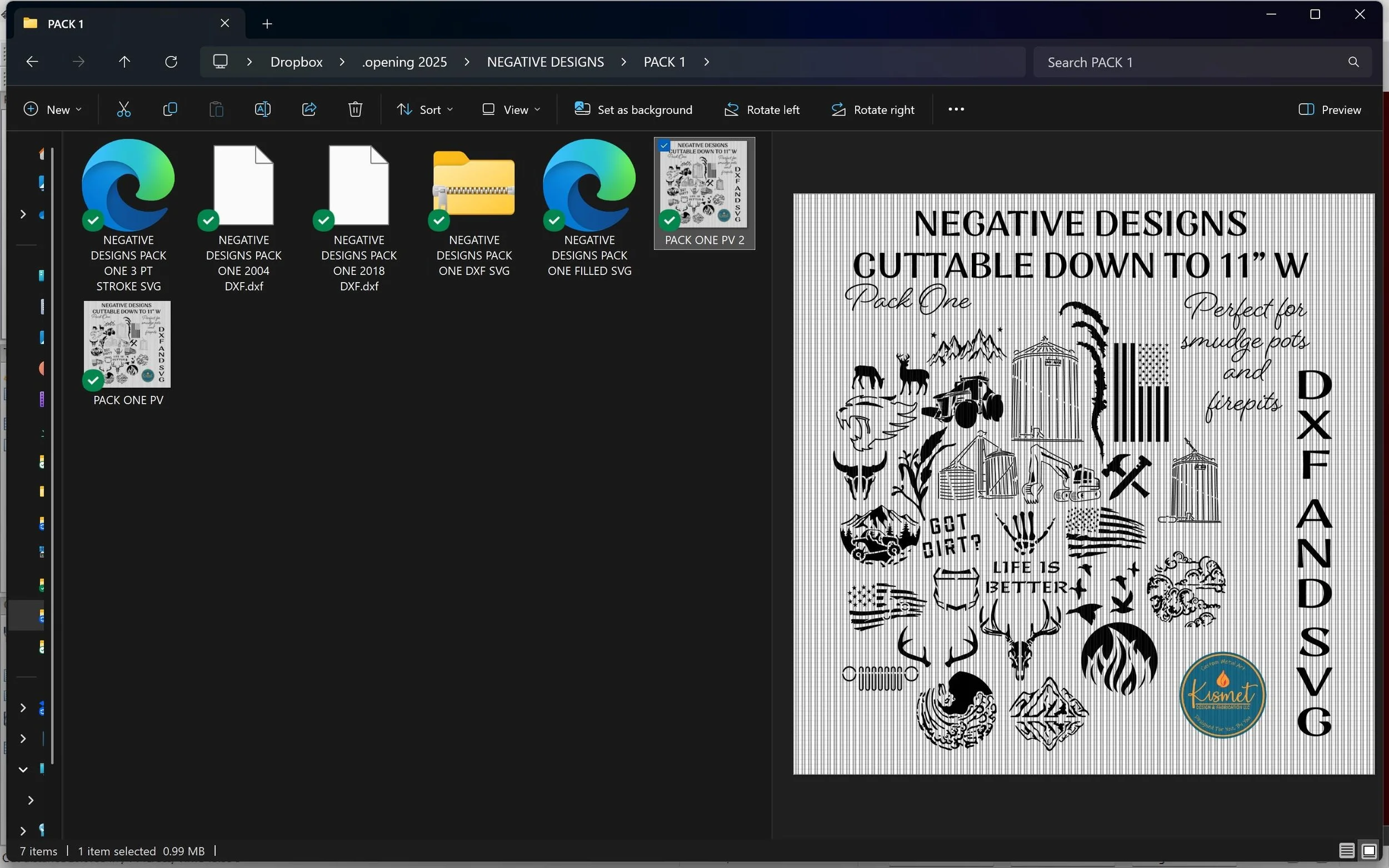Open the See more ellipsis menu
1389x868 pixels.
click(x=956, y=109)
